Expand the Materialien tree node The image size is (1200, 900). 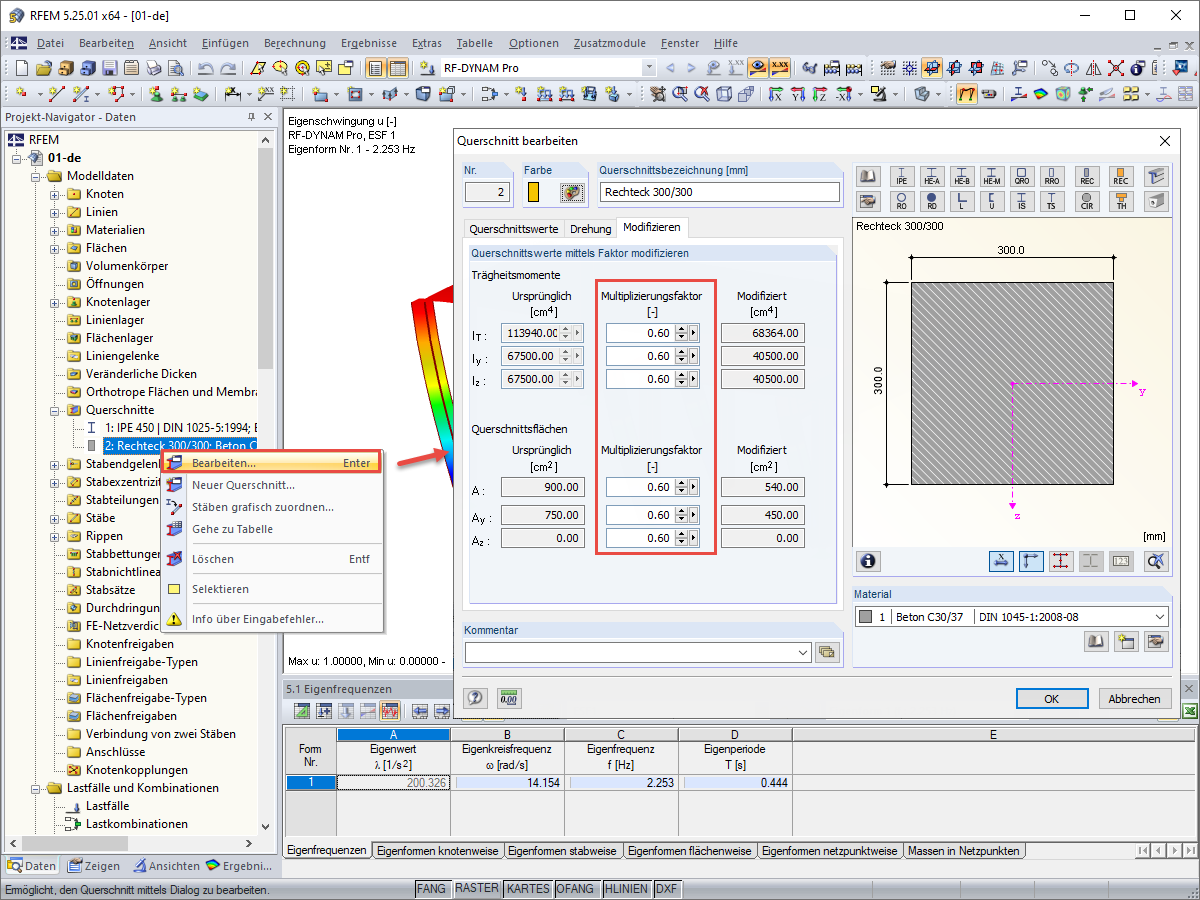tap(55, 230)
